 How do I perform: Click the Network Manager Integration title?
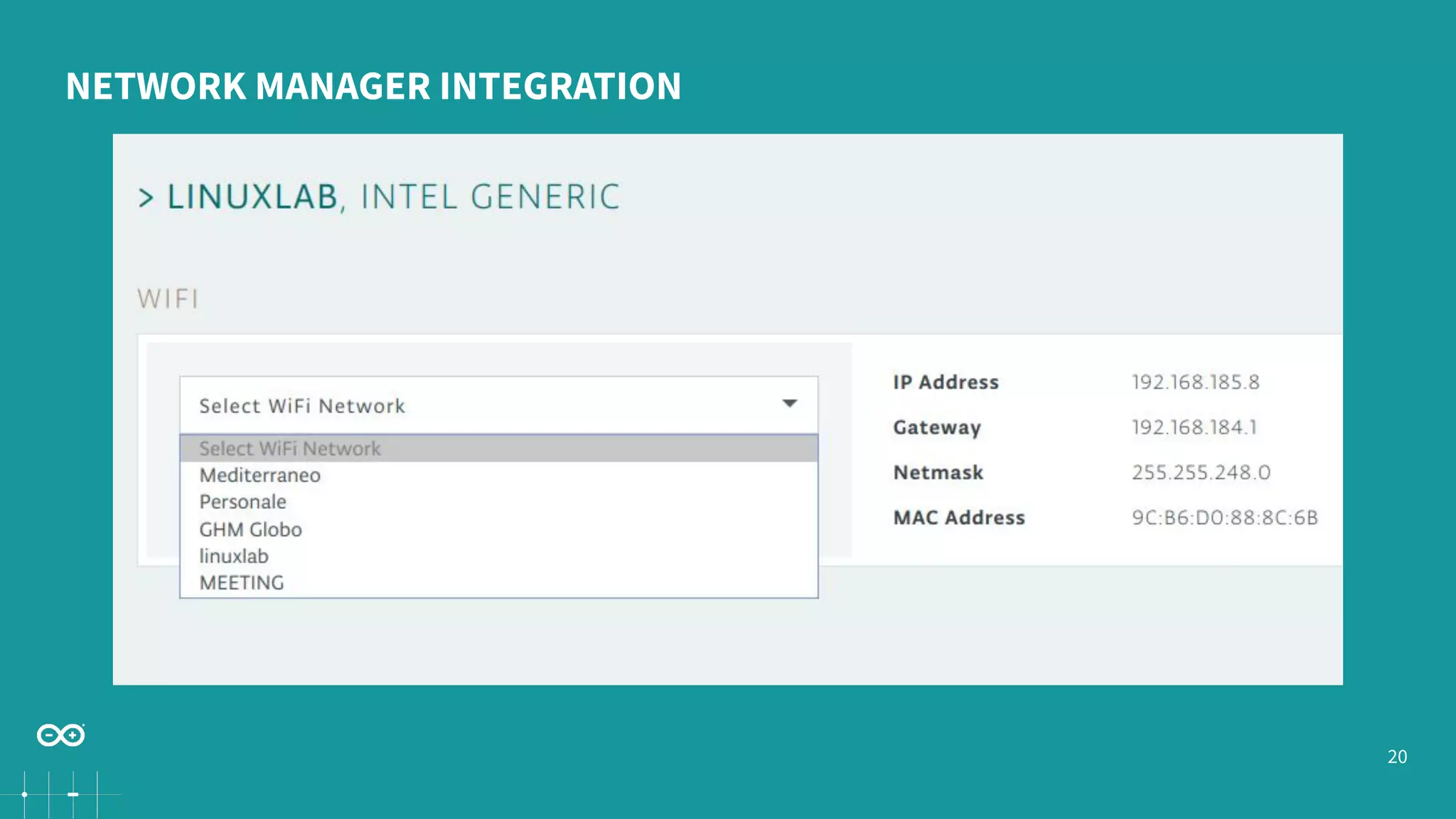pos(374,86)
